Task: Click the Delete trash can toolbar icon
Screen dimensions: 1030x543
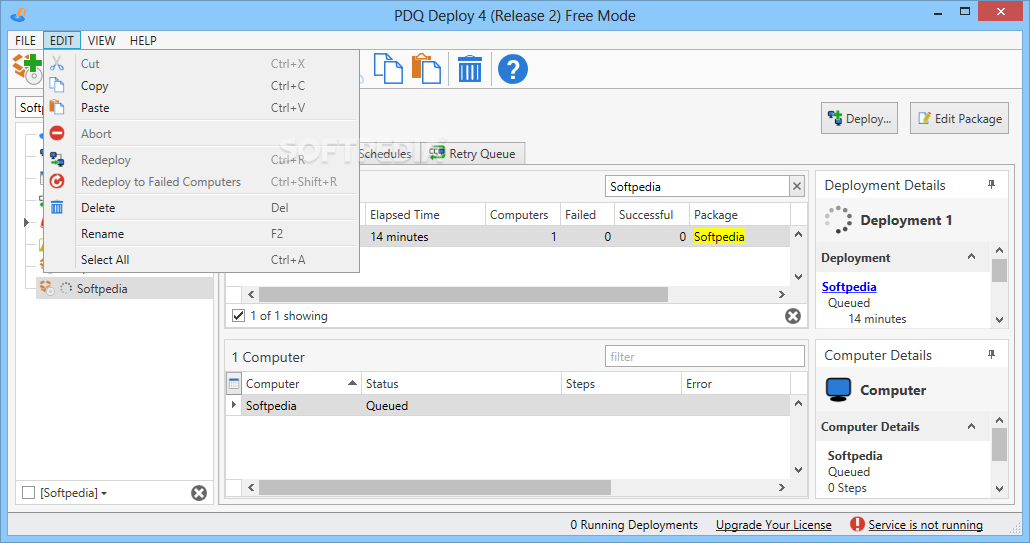Action: [x=469, y=68]
